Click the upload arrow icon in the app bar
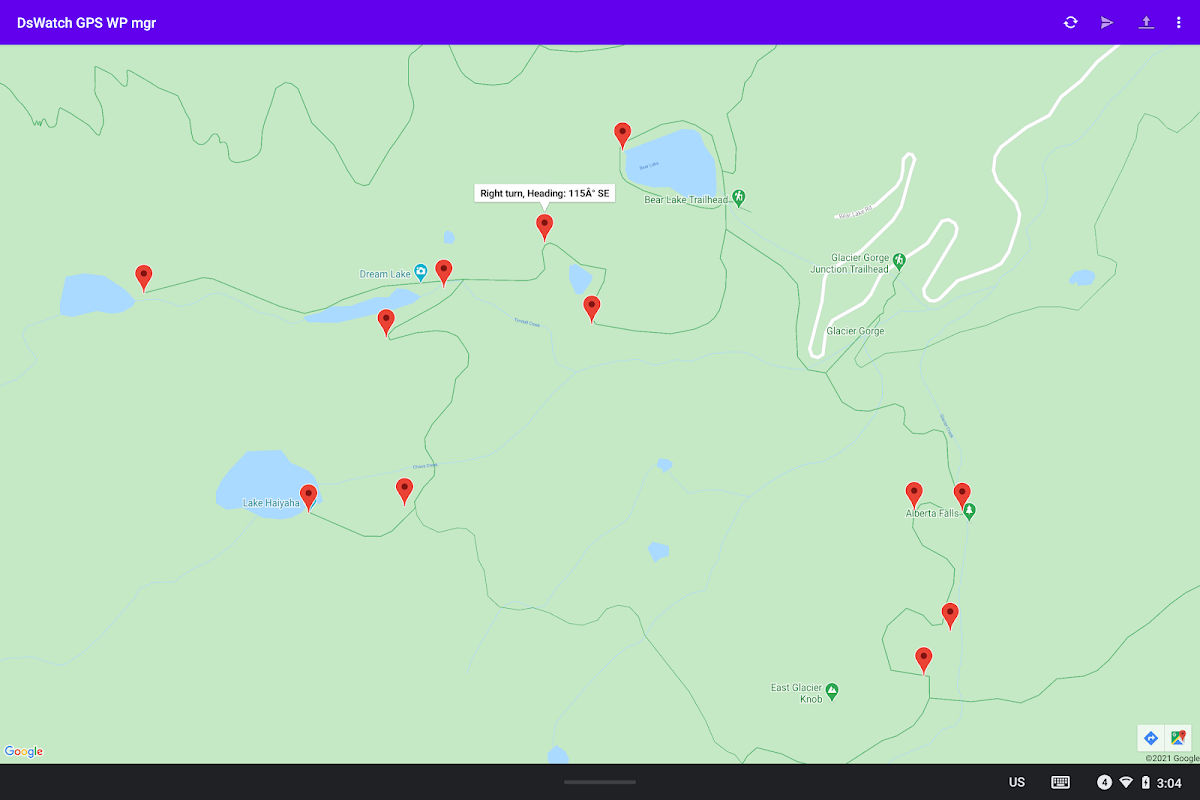The width and height of the screenshot is (1200, 800). (1146, 22)
